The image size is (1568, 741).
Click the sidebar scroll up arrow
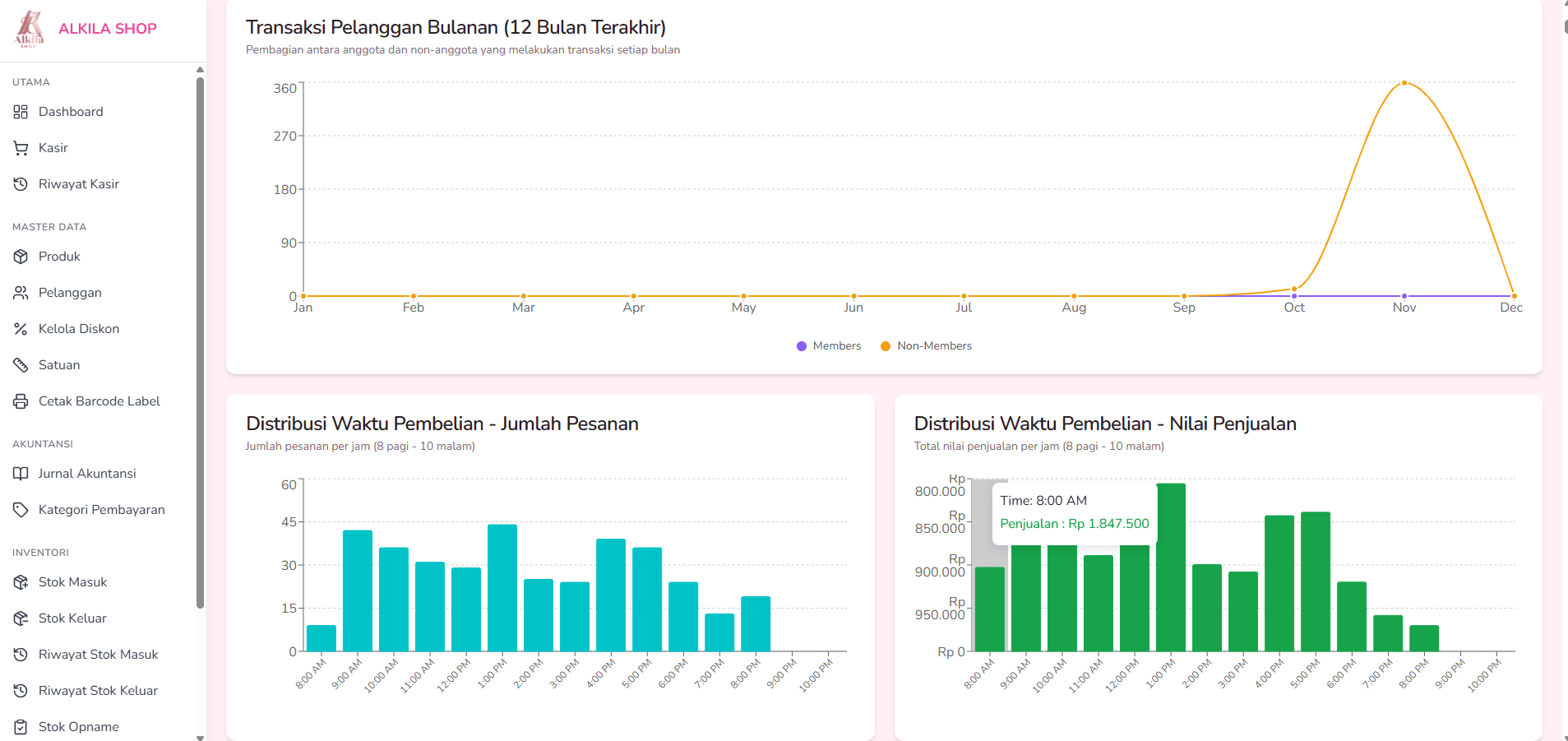(x=200, y=70)
